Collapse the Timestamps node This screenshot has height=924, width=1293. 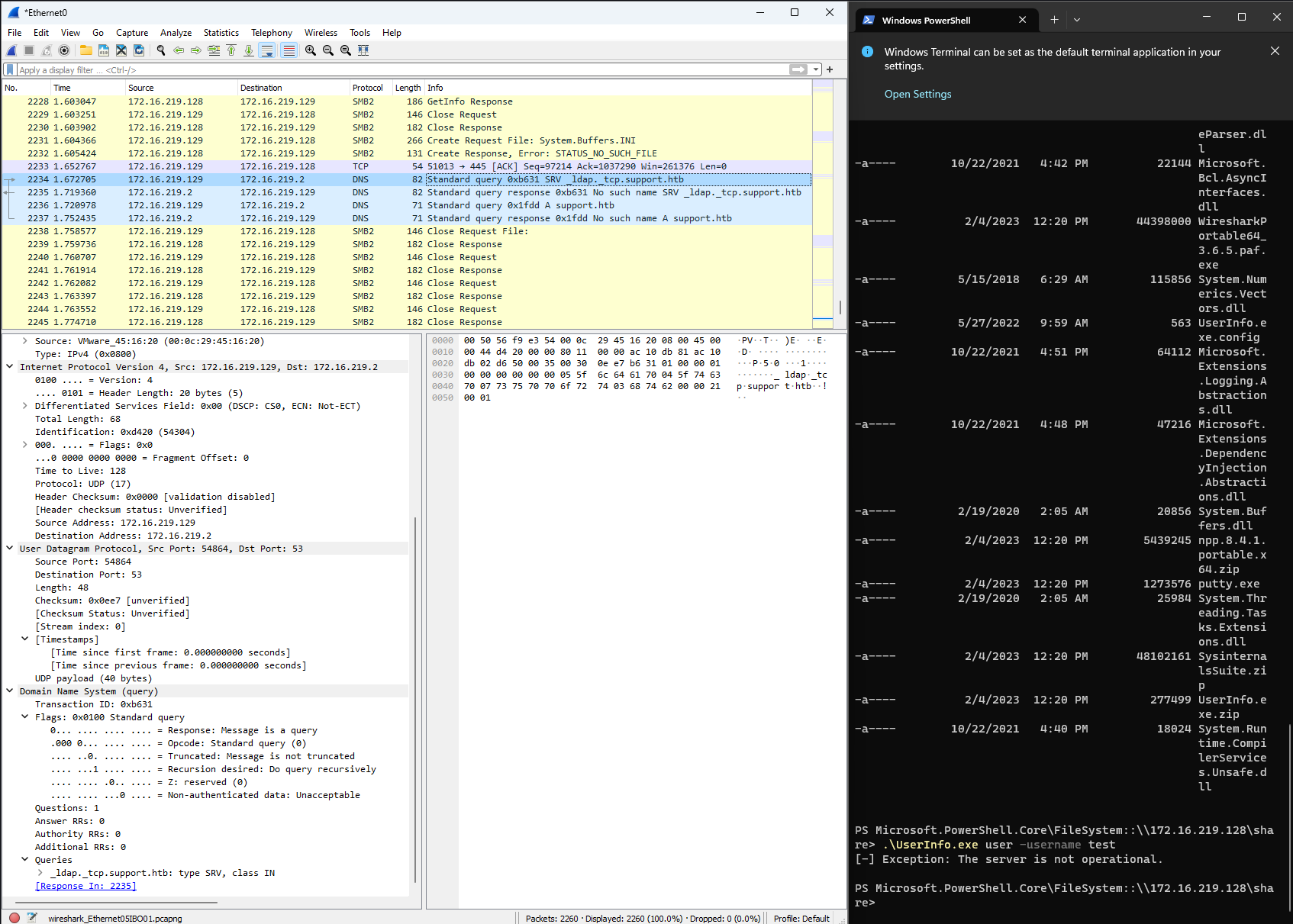coord(25,639)
